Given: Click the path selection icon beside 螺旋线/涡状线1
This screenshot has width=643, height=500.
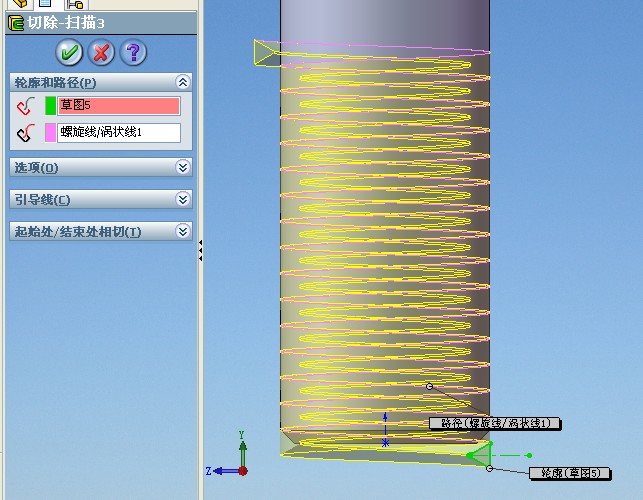Looking at the screenshot, I should click(x=26, y=132).
